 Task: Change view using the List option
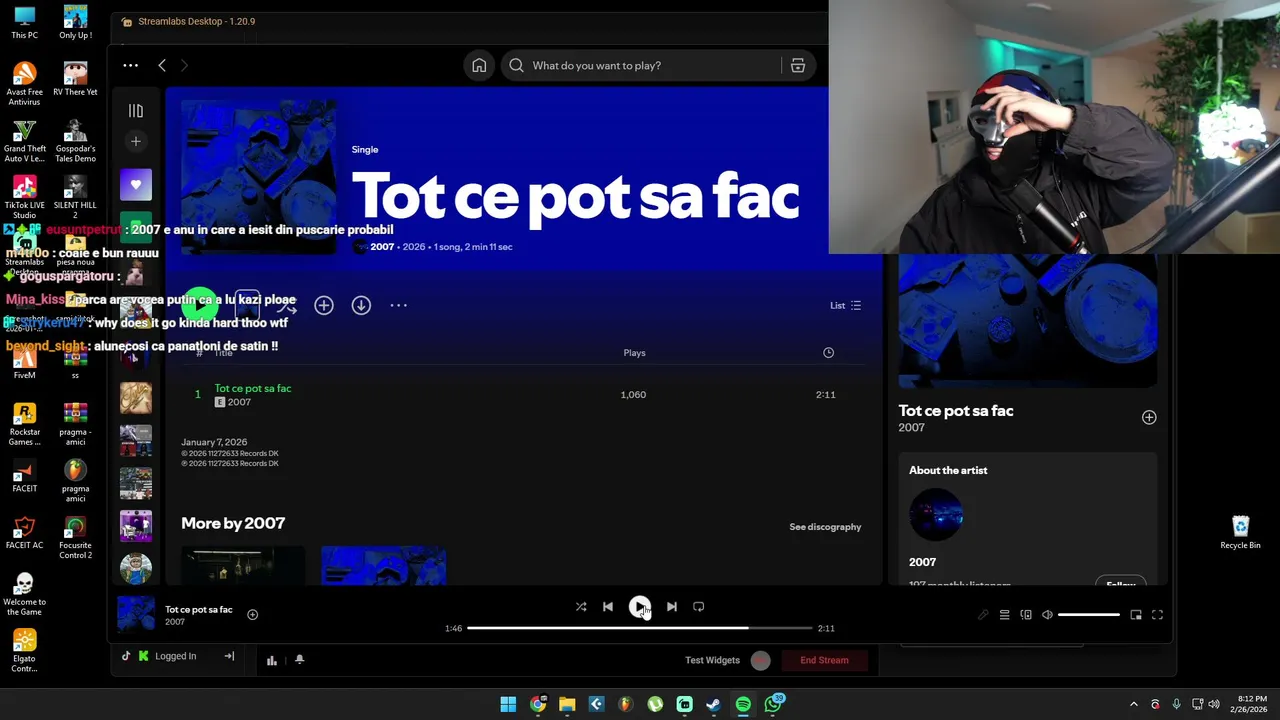[x=845, y=305]
